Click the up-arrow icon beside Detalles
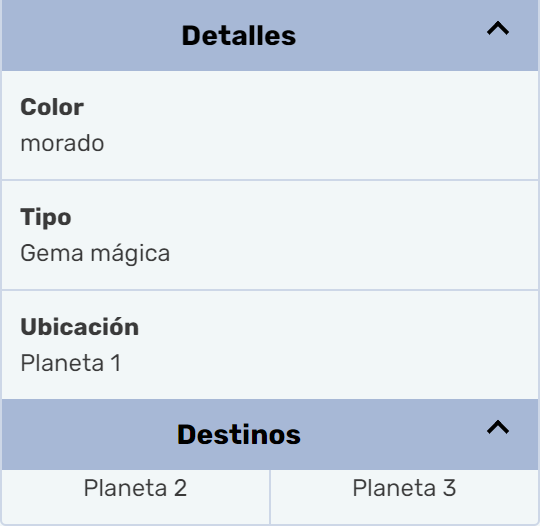 point(498,29)
